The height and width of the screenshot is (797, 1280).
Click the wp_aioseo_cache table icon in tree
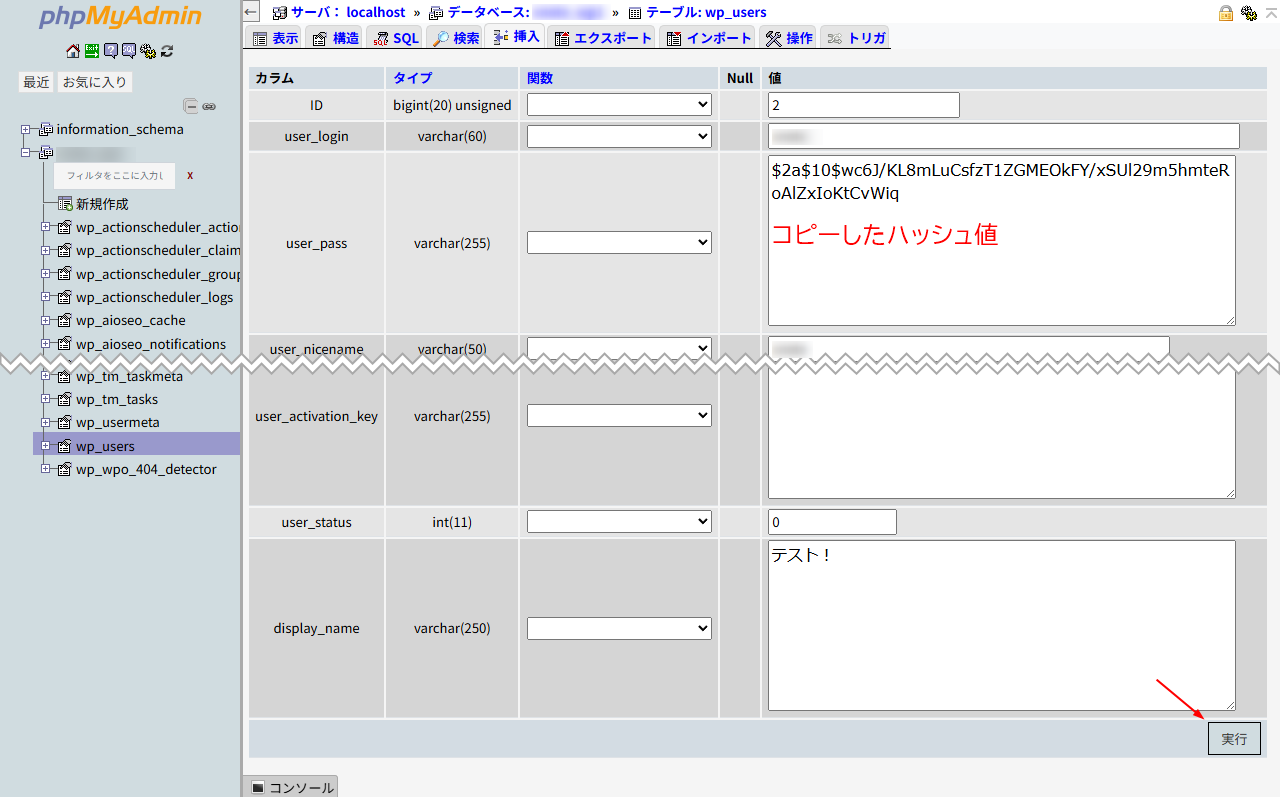pyautogui.click(x=65, y=320)
